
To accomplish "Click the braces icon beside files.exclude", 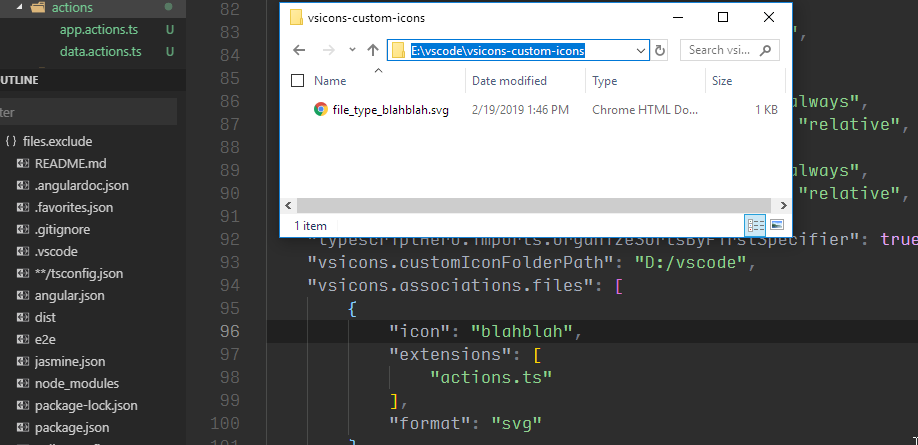I will (x=11, y=142).
